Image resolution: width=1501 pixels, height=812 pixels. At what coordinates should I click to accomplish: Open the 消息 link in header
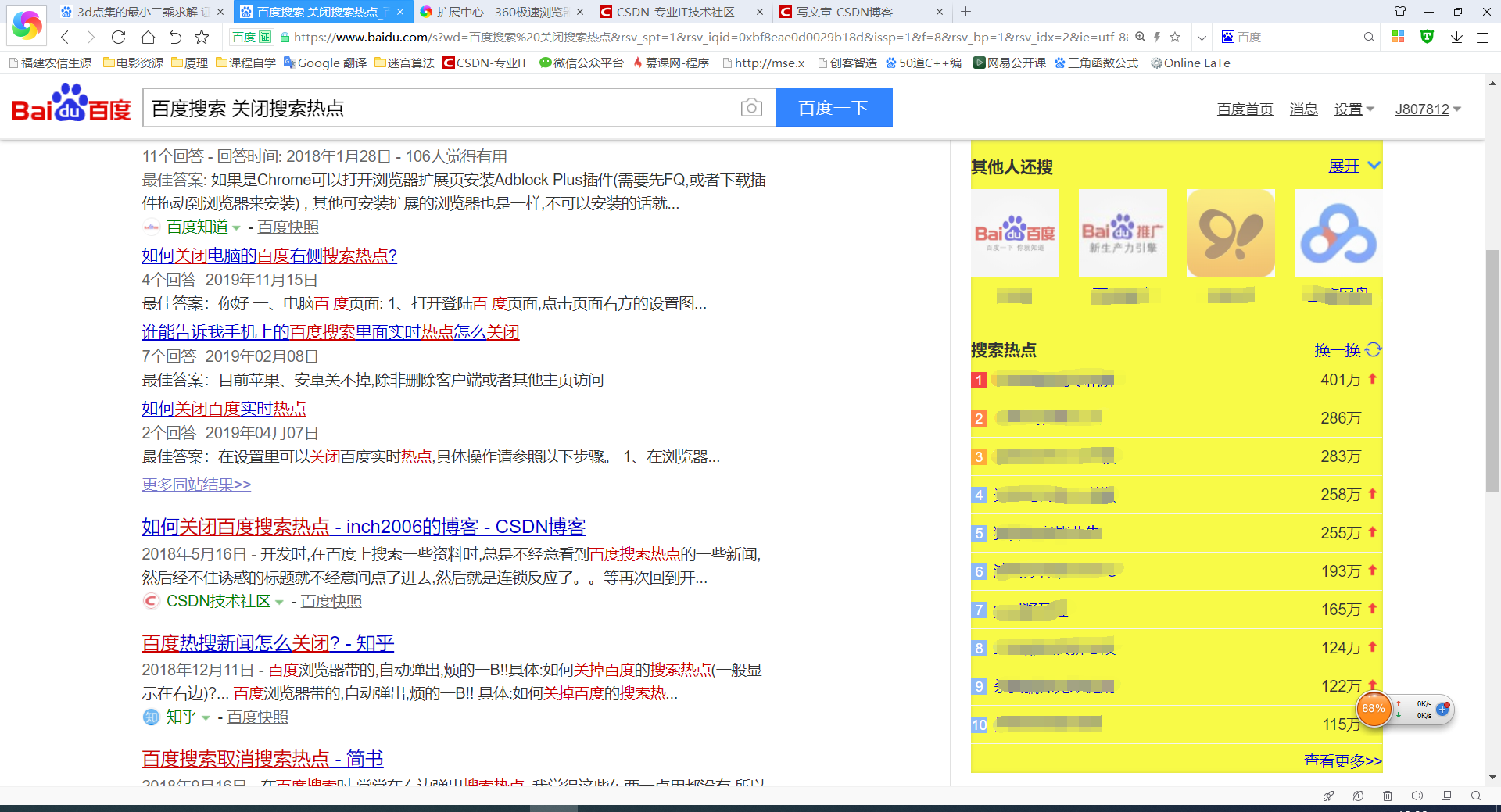pyautogui.click(x=1303, y=109)
